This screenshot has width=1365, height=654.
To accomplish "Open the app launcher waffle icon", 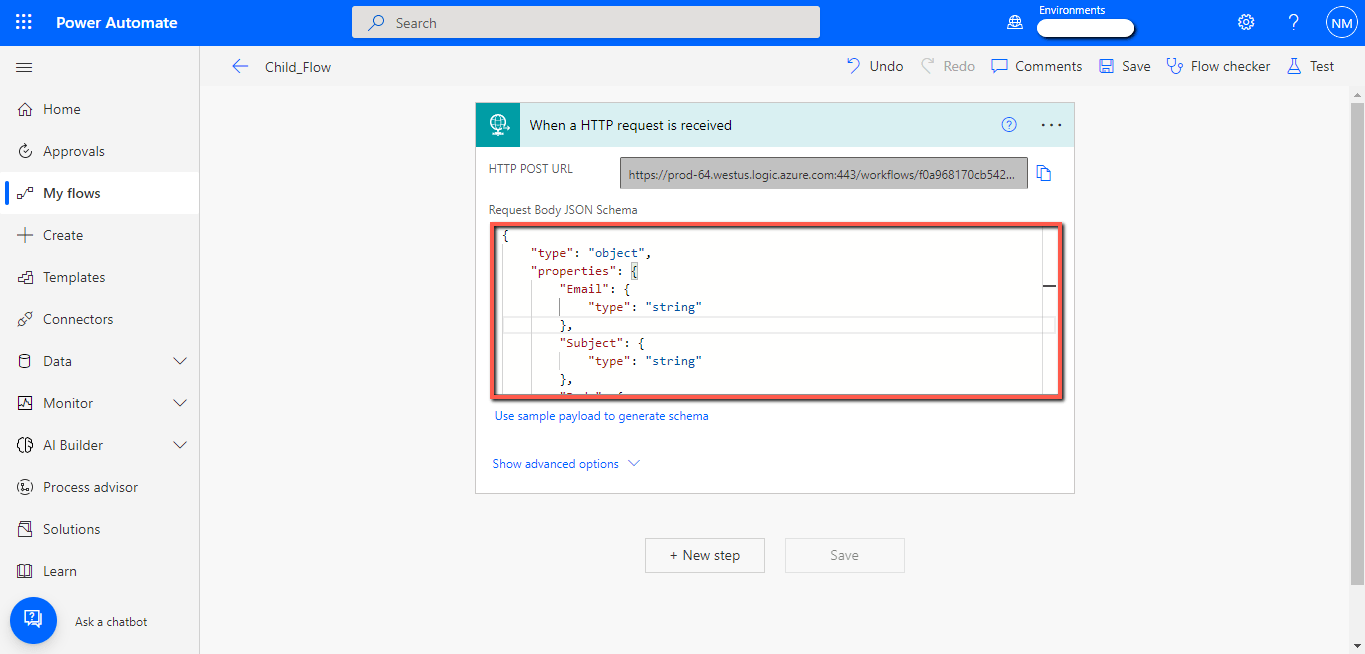I will pyautogui.click(x=24, y=22).
